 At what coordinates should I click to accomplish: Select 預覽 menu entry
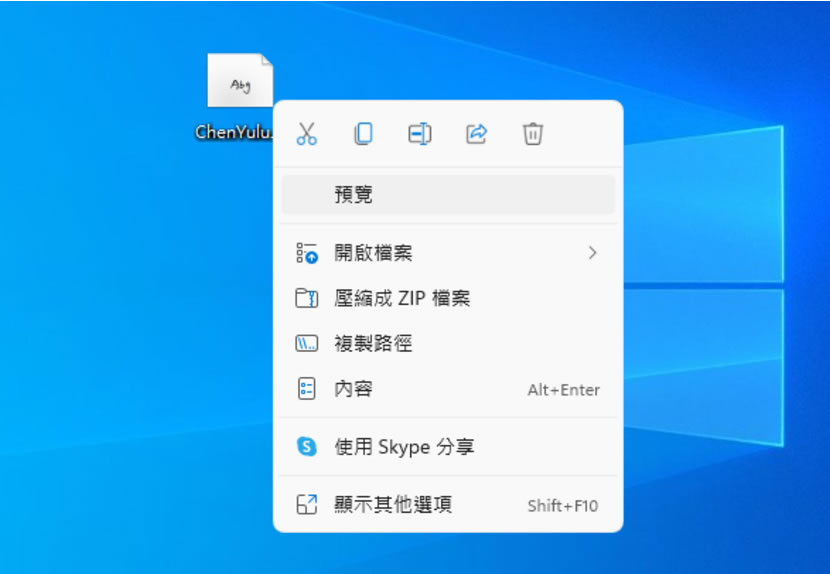tap(448, 195)
